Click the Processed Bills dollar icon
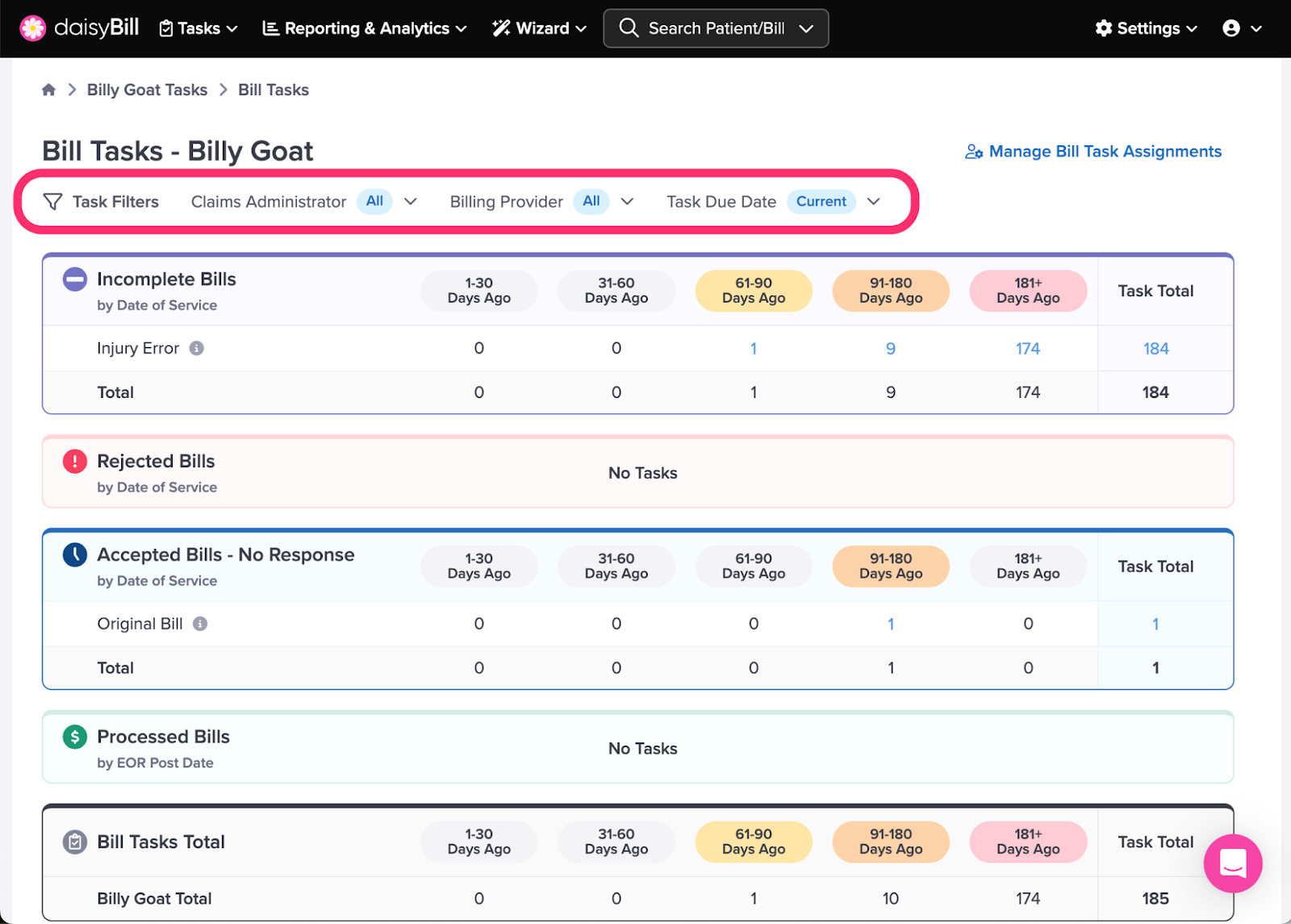 click(x=75, y=737)
